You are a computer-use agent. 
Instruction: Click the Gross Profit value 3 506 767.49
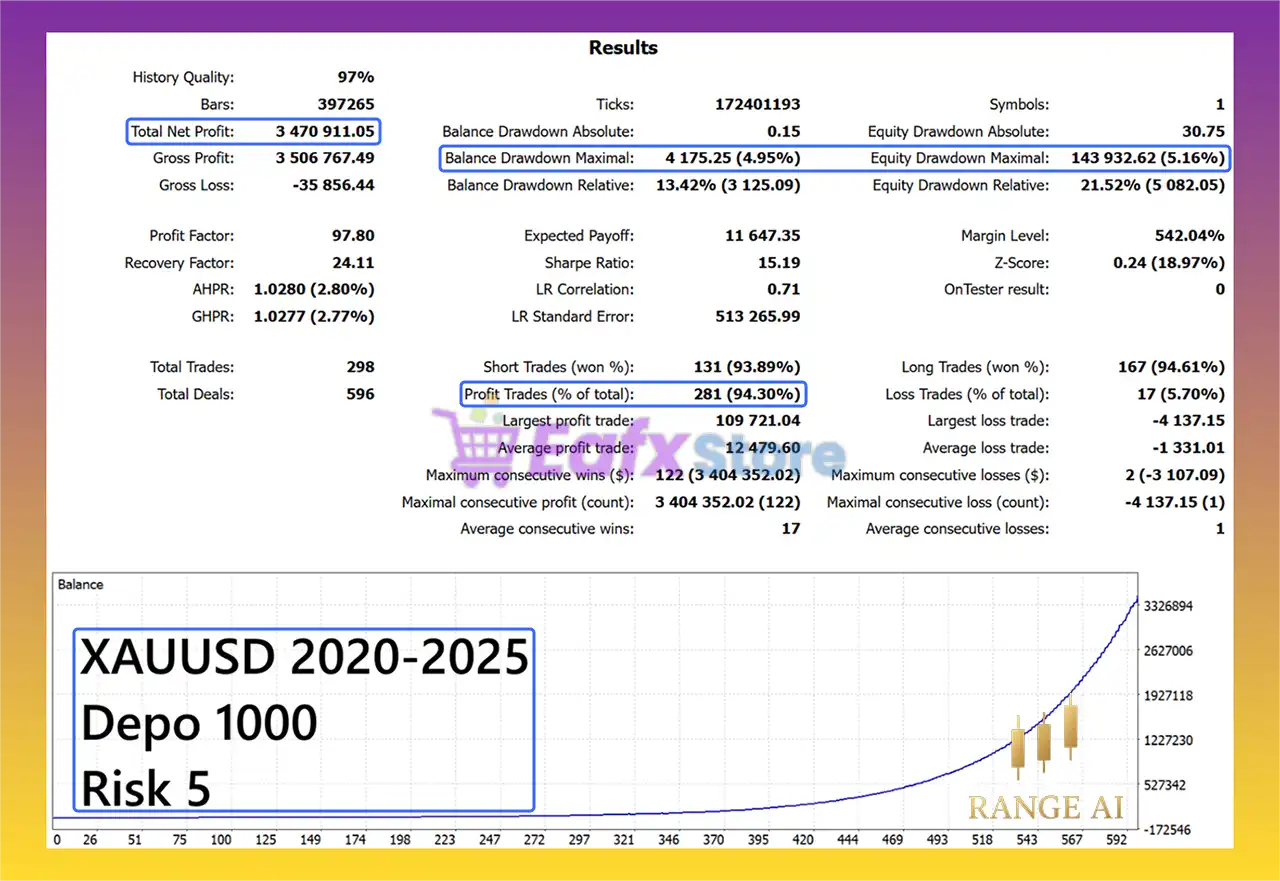(325, 158)
